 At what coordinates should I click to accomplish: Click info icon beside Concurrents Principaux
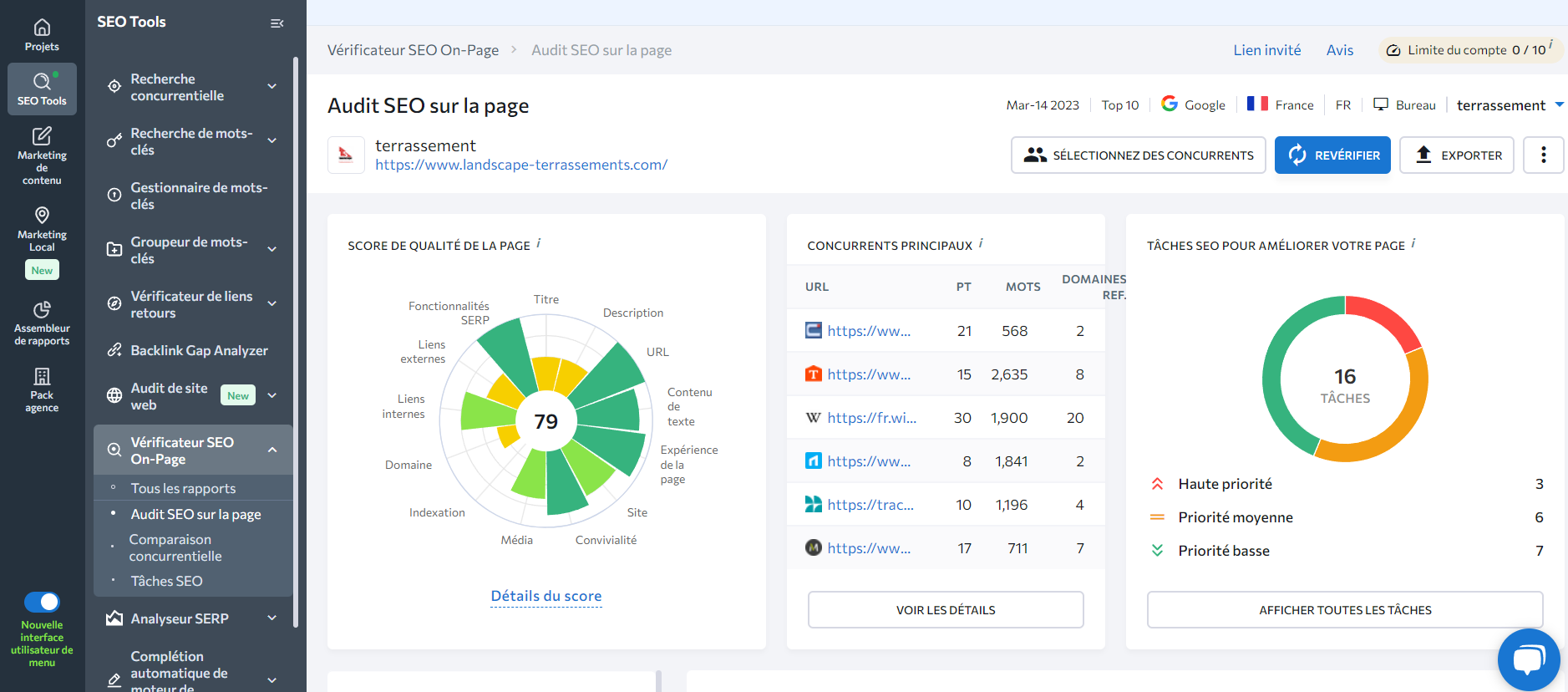point(981,243)
